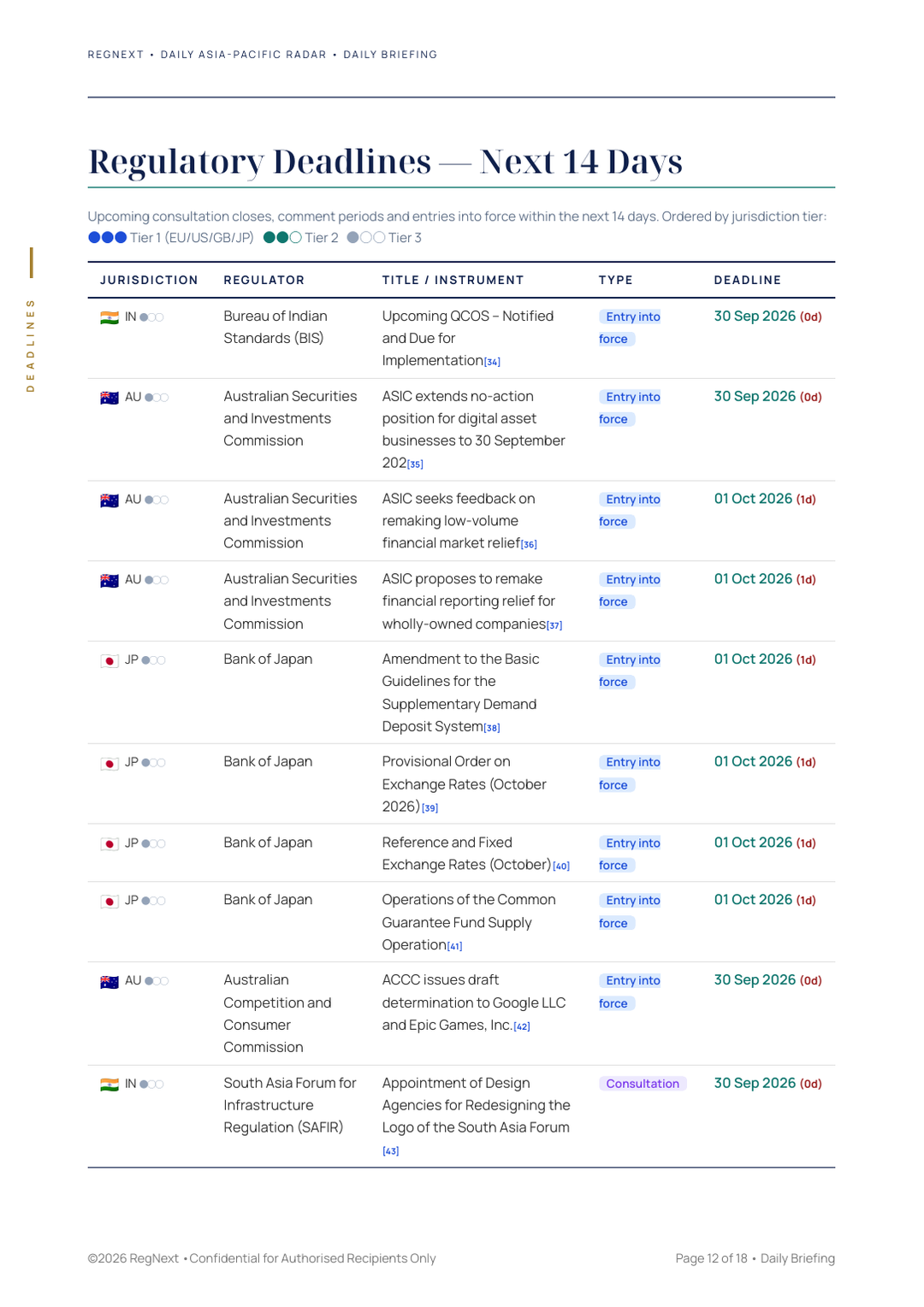Click the 'Page 12 of 18' footer text

[712, 1258]
